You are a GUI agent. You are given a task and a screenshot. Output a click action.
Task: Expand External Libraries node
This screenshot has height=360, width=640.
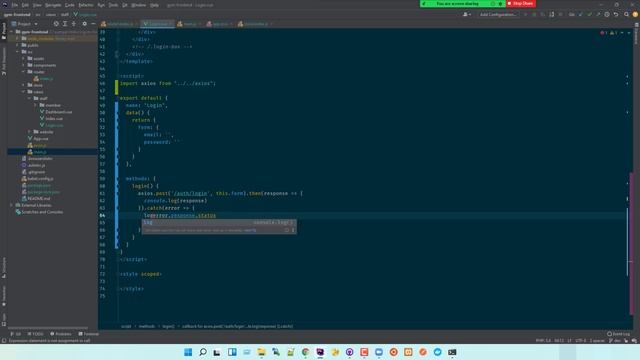[11, 205]
